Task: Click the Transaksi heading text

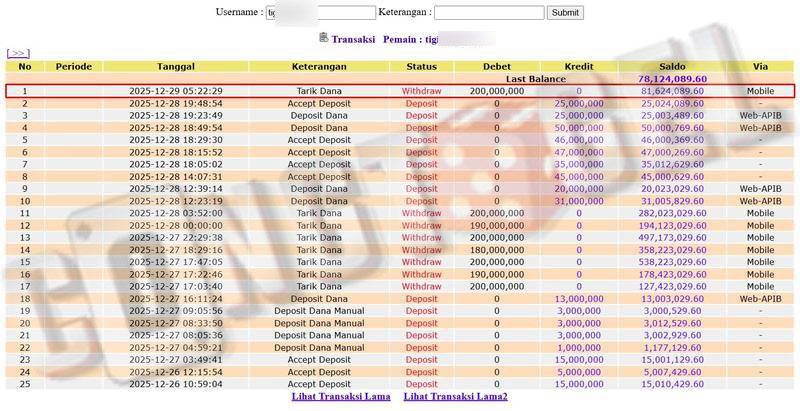Action: [x=353, y=39]
